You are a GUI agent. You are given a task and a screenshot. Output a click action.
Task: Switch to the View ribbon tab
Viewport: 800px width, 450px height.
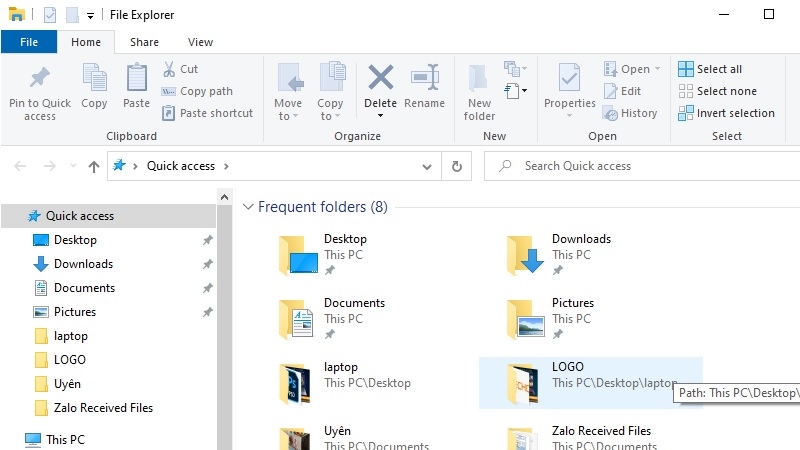pos(200,42)
